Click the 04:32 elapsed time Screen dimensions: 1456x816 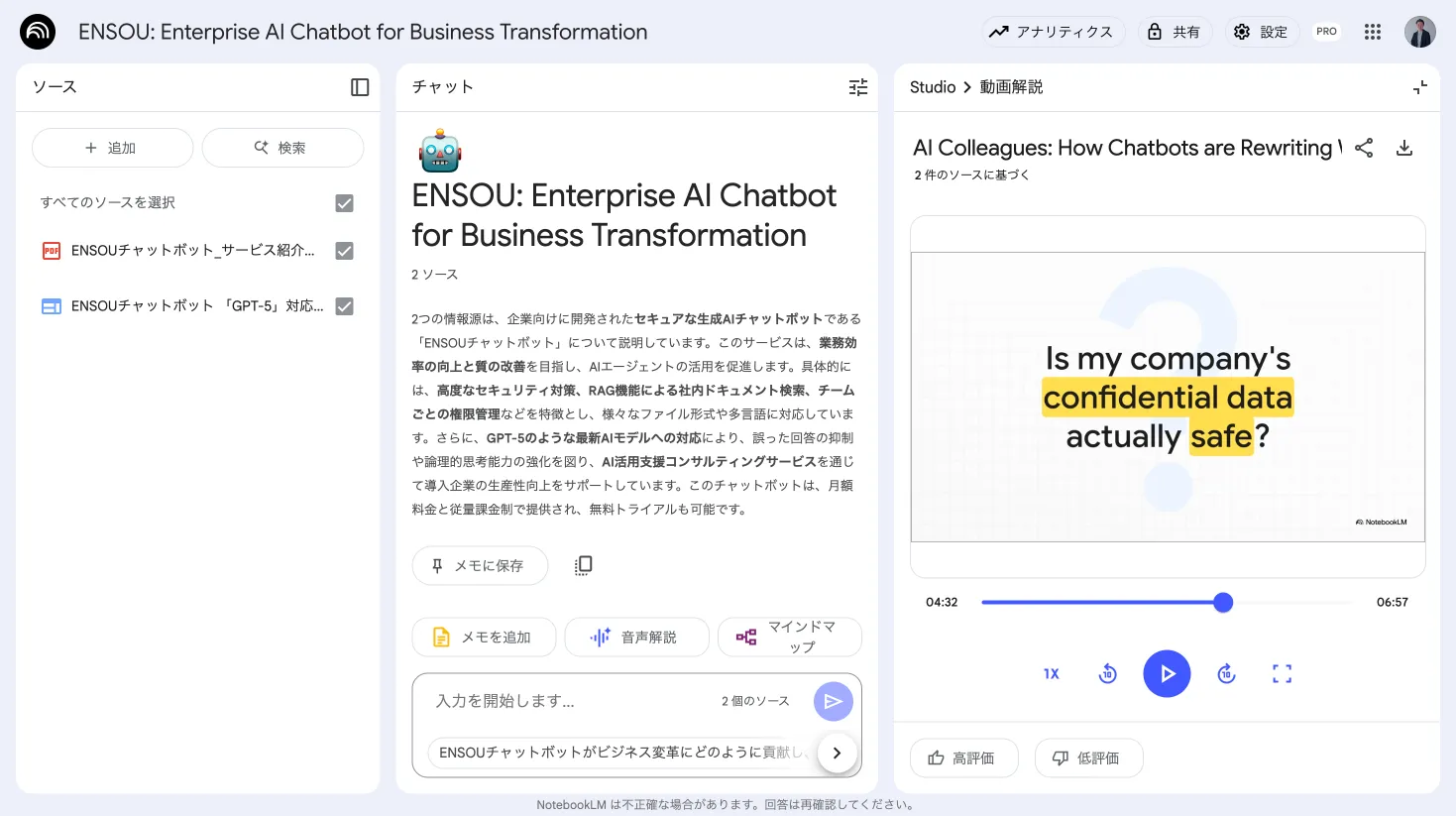(942, 602)
